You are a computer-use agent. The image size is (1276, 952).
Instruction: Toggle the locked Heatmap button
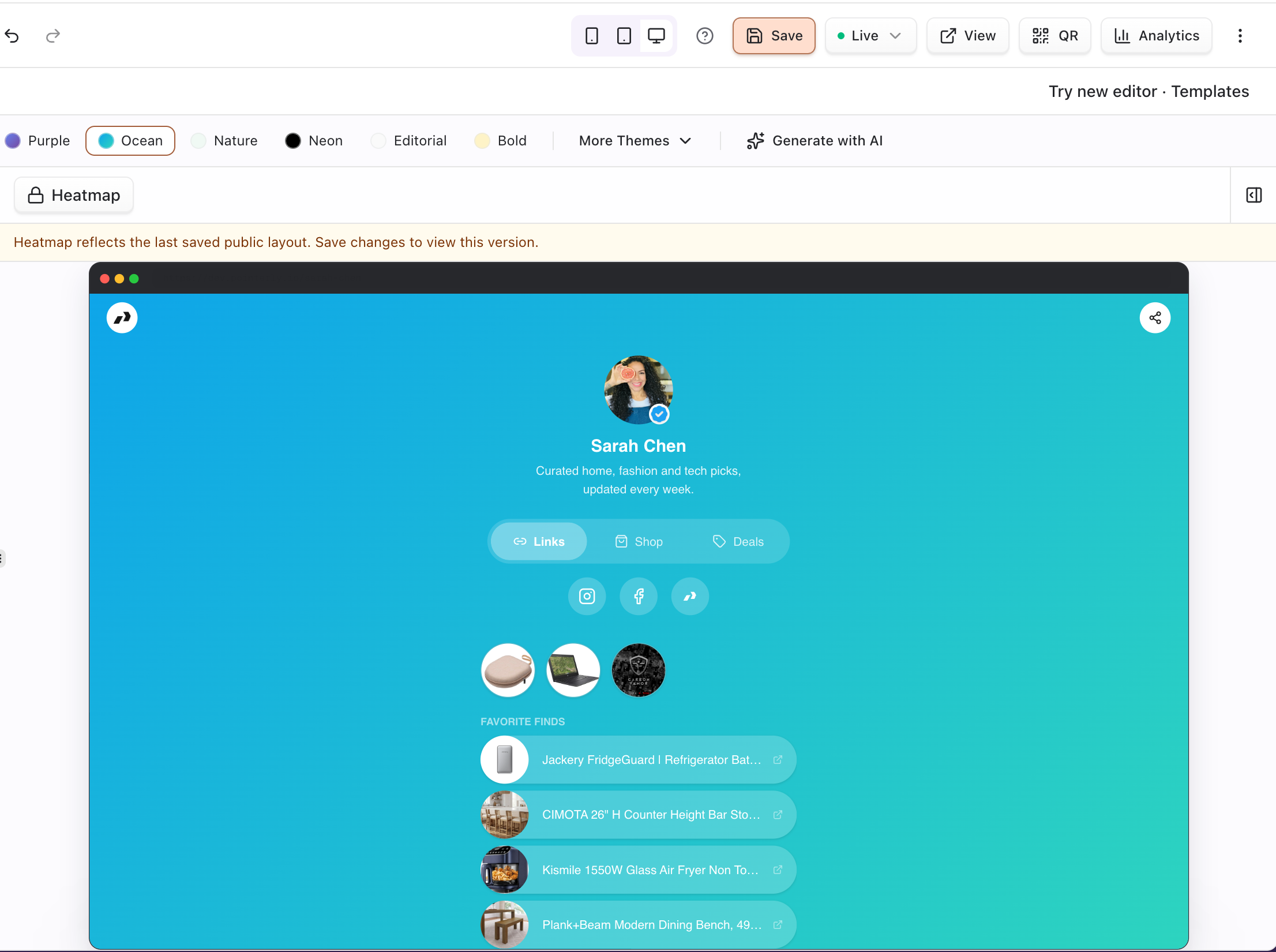pyautogui.click(x=74, y=195)
